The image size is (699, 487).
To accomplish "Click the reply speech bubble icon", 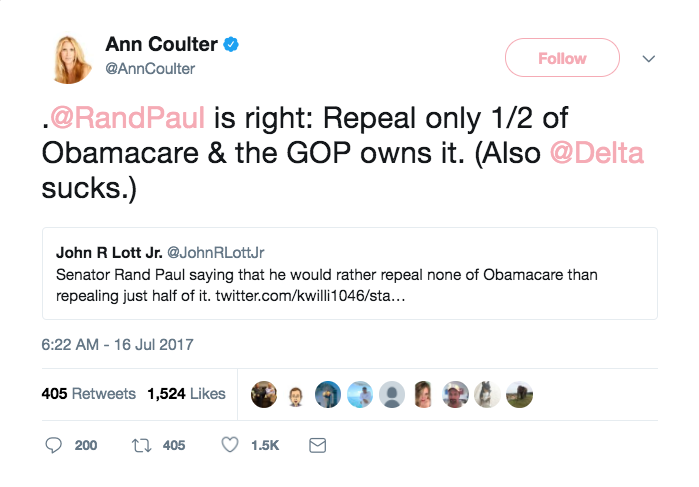I will tap(53, 445).
